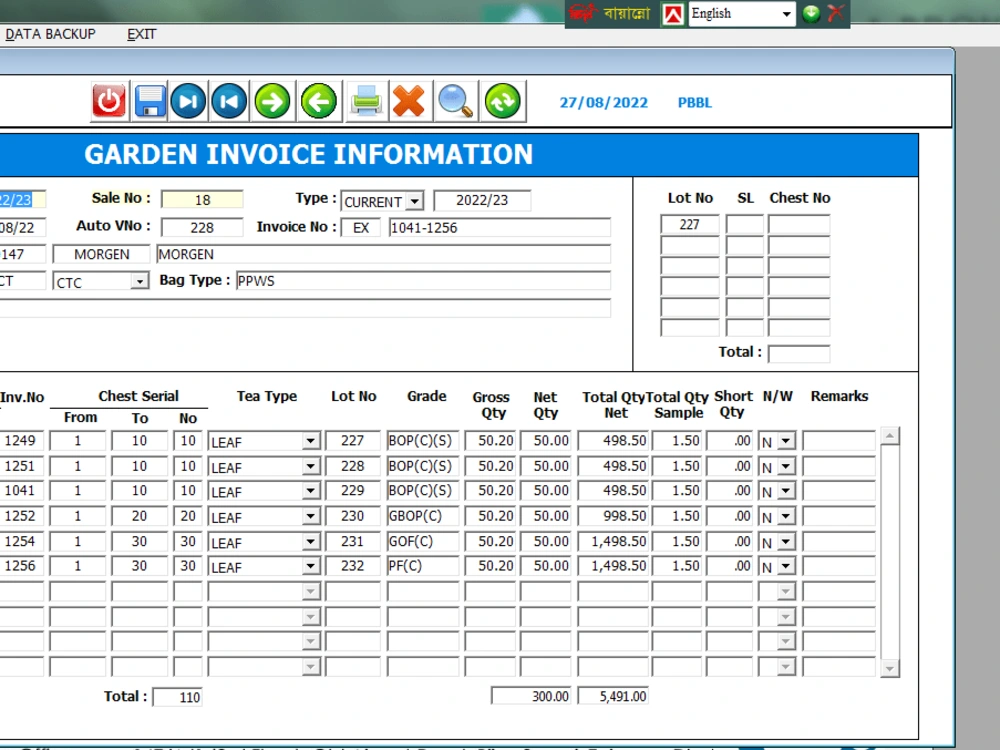Jump to first record icon

[230, 101]
